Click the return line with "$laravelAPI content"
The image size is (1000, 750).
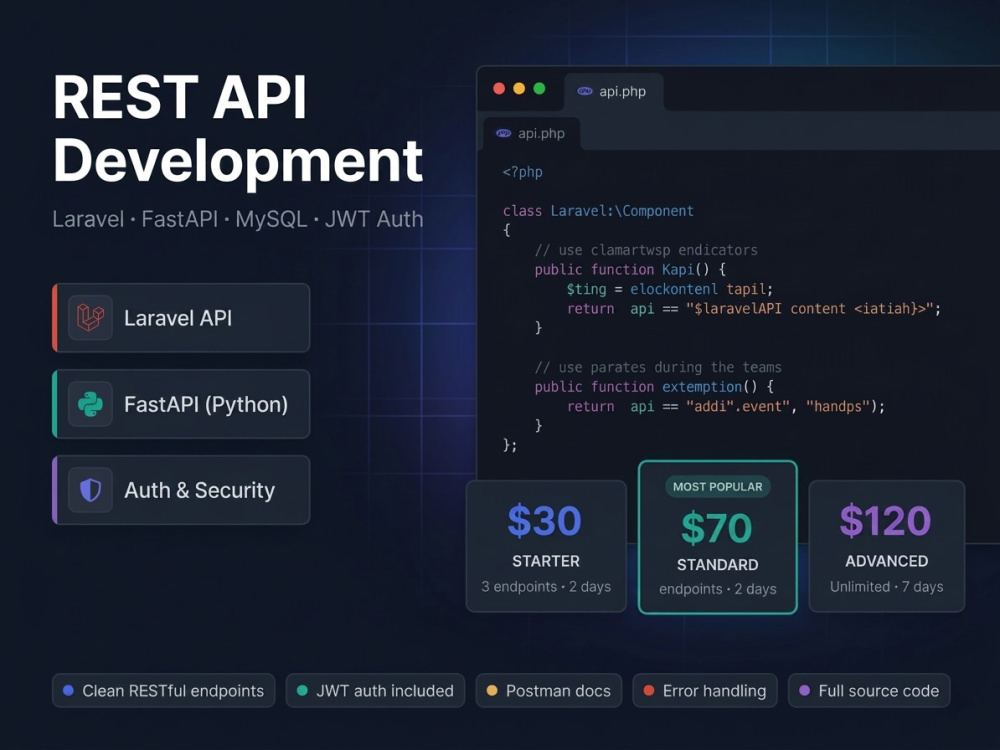pyautogui.click(x=754, y=309)
